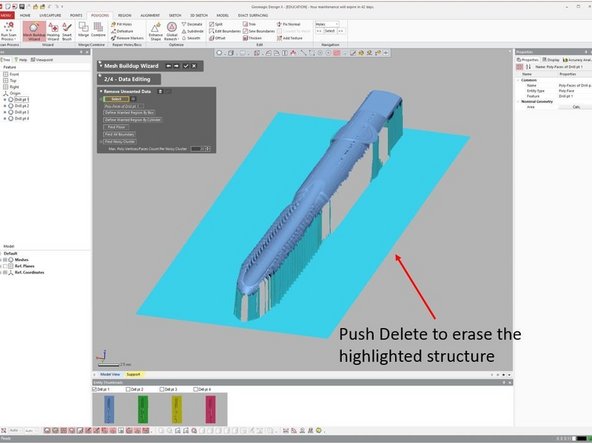Click the Offset tool
Screen dimensions: 592x444
click(217, 38)
